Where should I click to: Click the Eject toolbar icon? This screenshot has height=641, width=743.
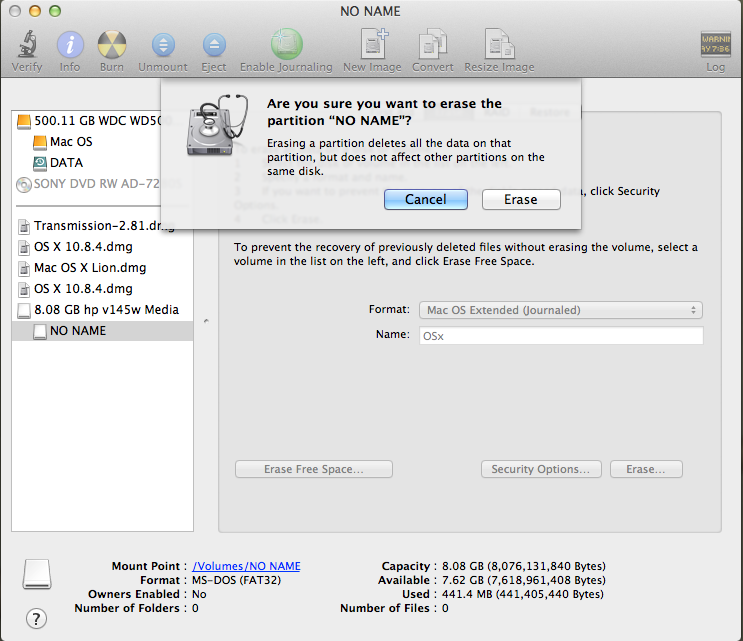point(214,45)
